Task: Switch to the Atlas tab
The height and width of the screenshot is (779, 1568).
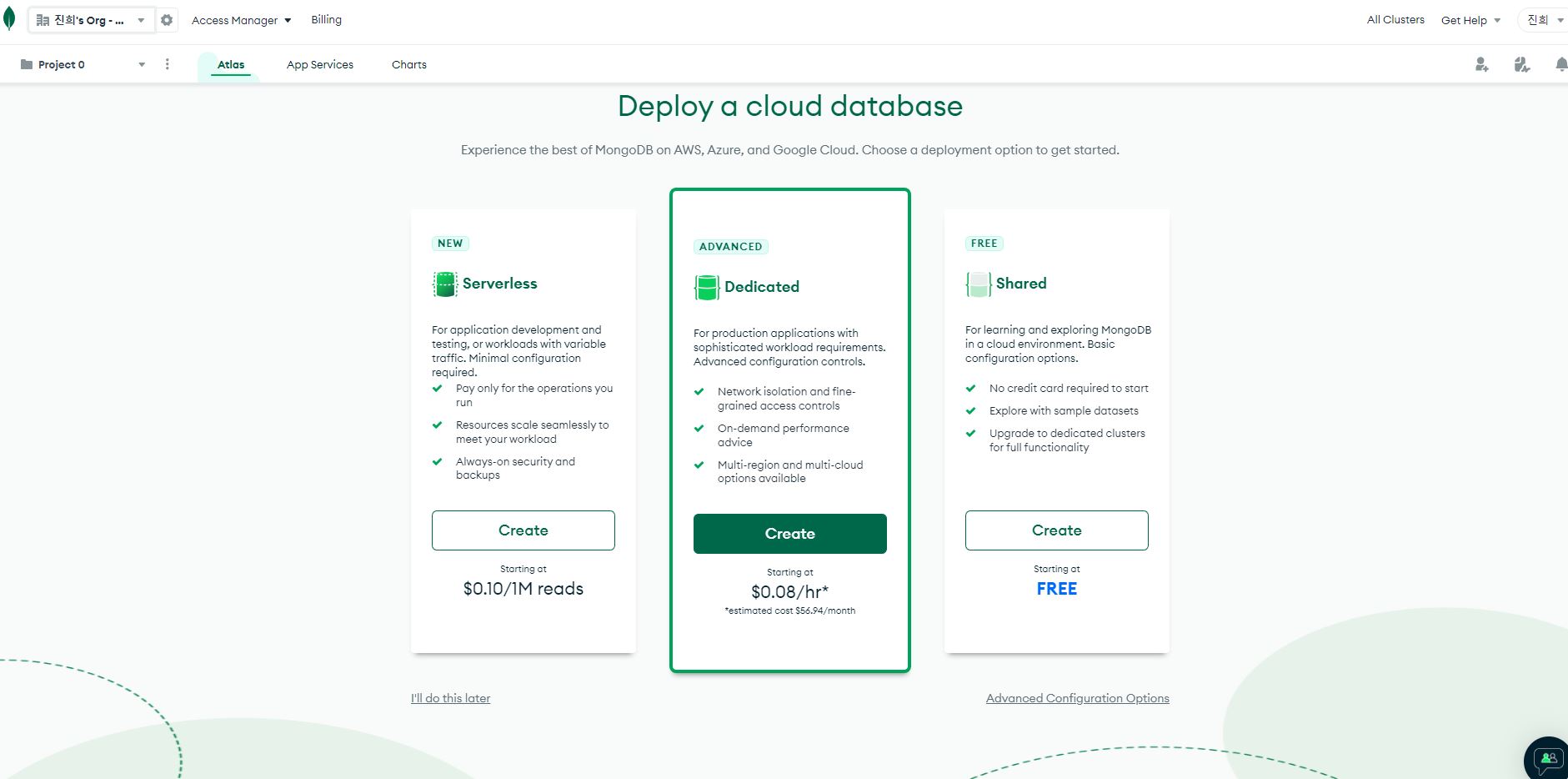Action: tap(231, 64)
